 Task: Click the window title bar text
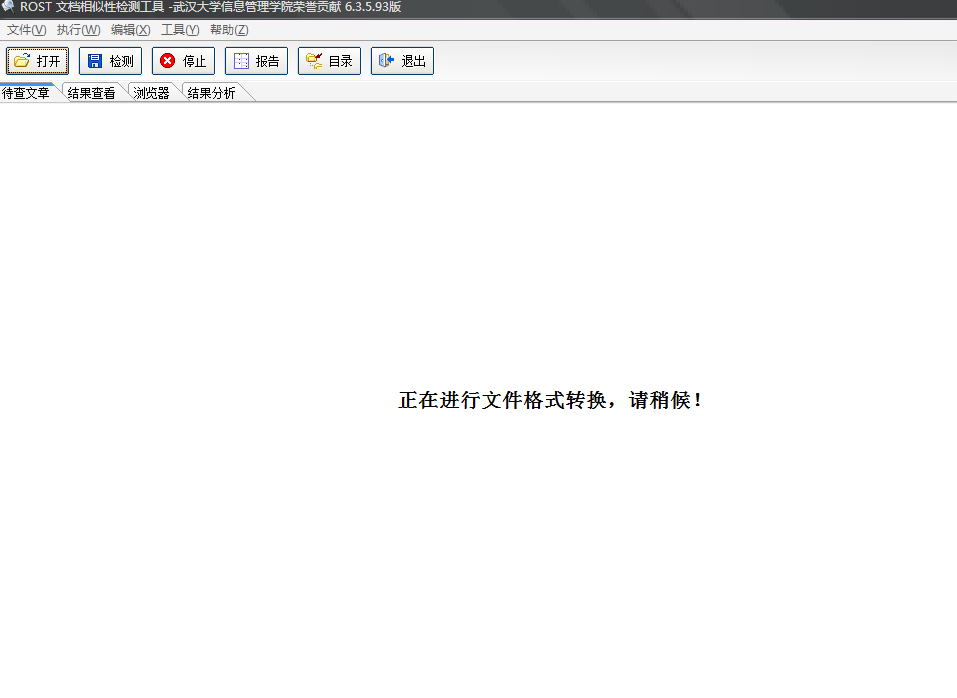[x=210, y=7]
